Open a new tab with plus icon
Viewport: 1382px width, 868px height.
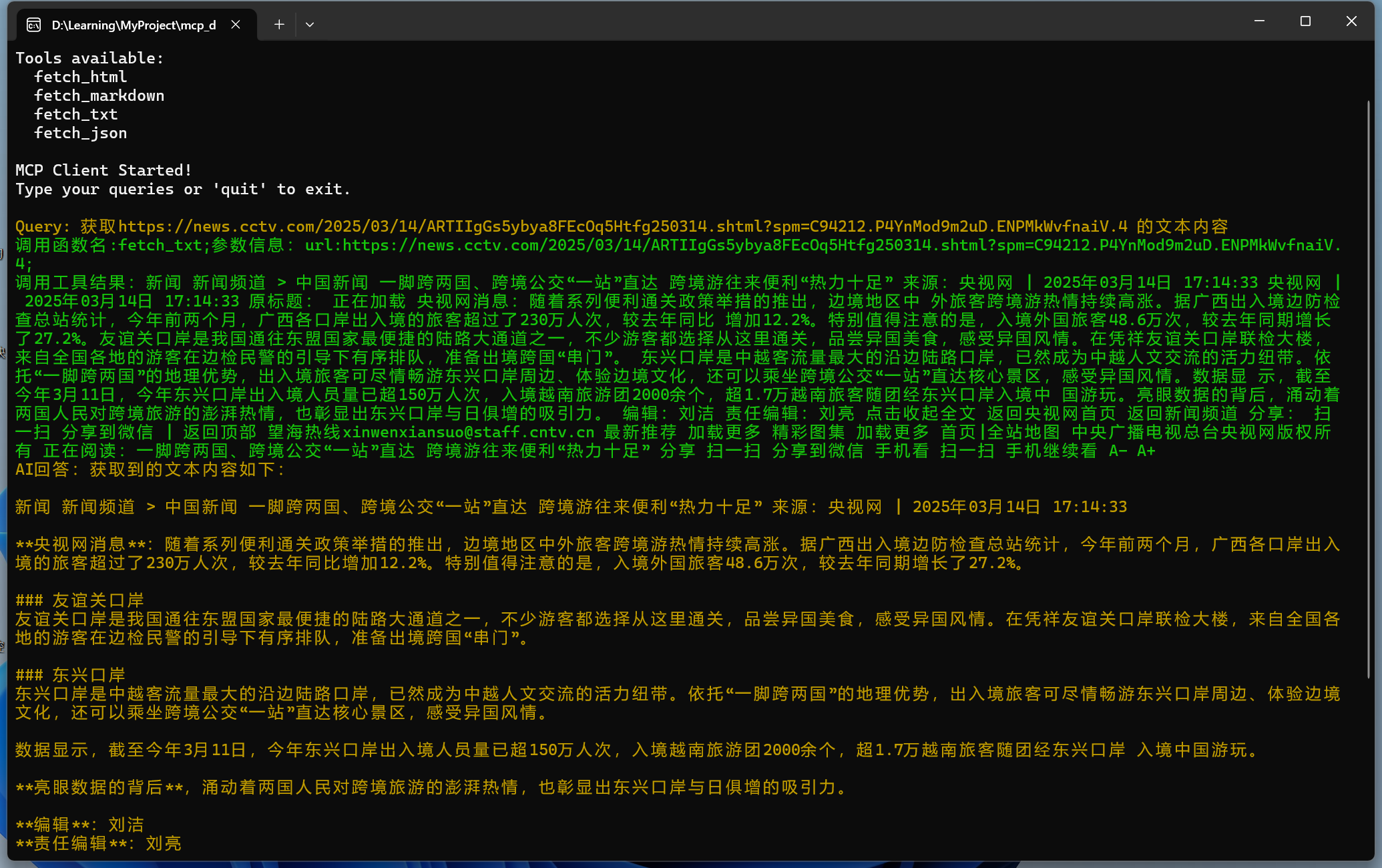tap(279, 25)
